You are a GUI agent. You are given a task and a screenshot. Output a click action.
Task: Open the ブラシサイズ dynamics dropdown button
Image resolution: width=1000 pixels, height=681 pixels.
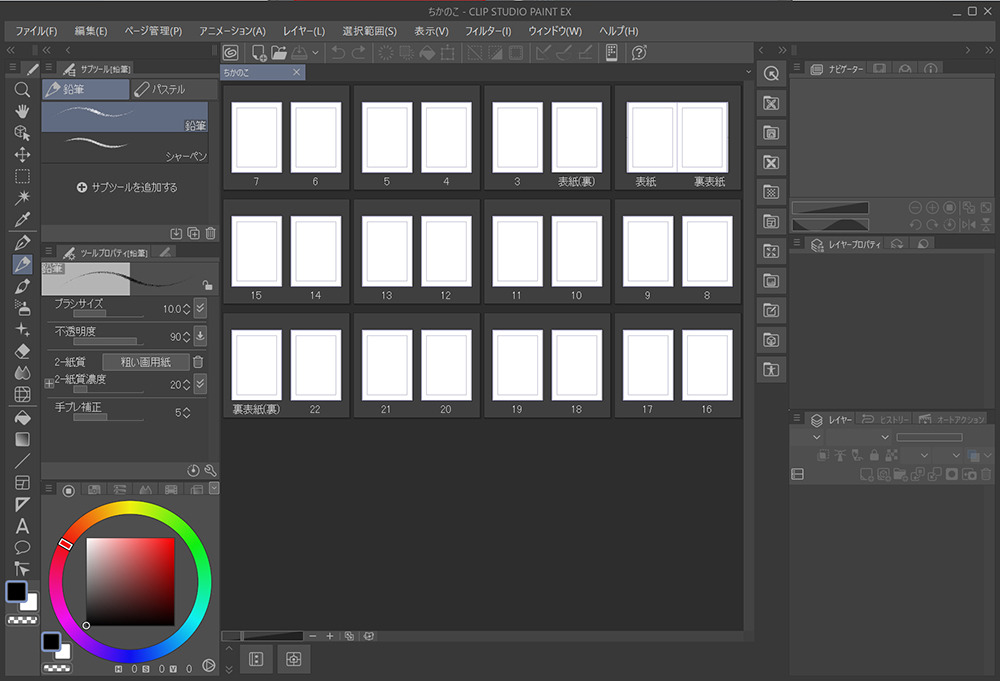(x=200, y=308)
